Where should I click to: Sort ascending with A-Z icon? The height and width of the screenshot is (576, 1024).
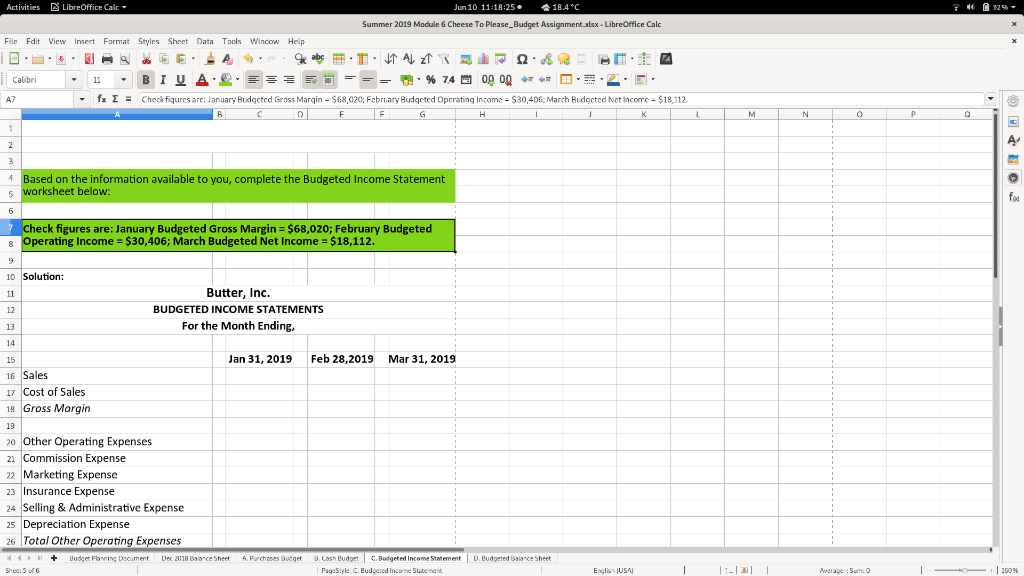[408, 59]
